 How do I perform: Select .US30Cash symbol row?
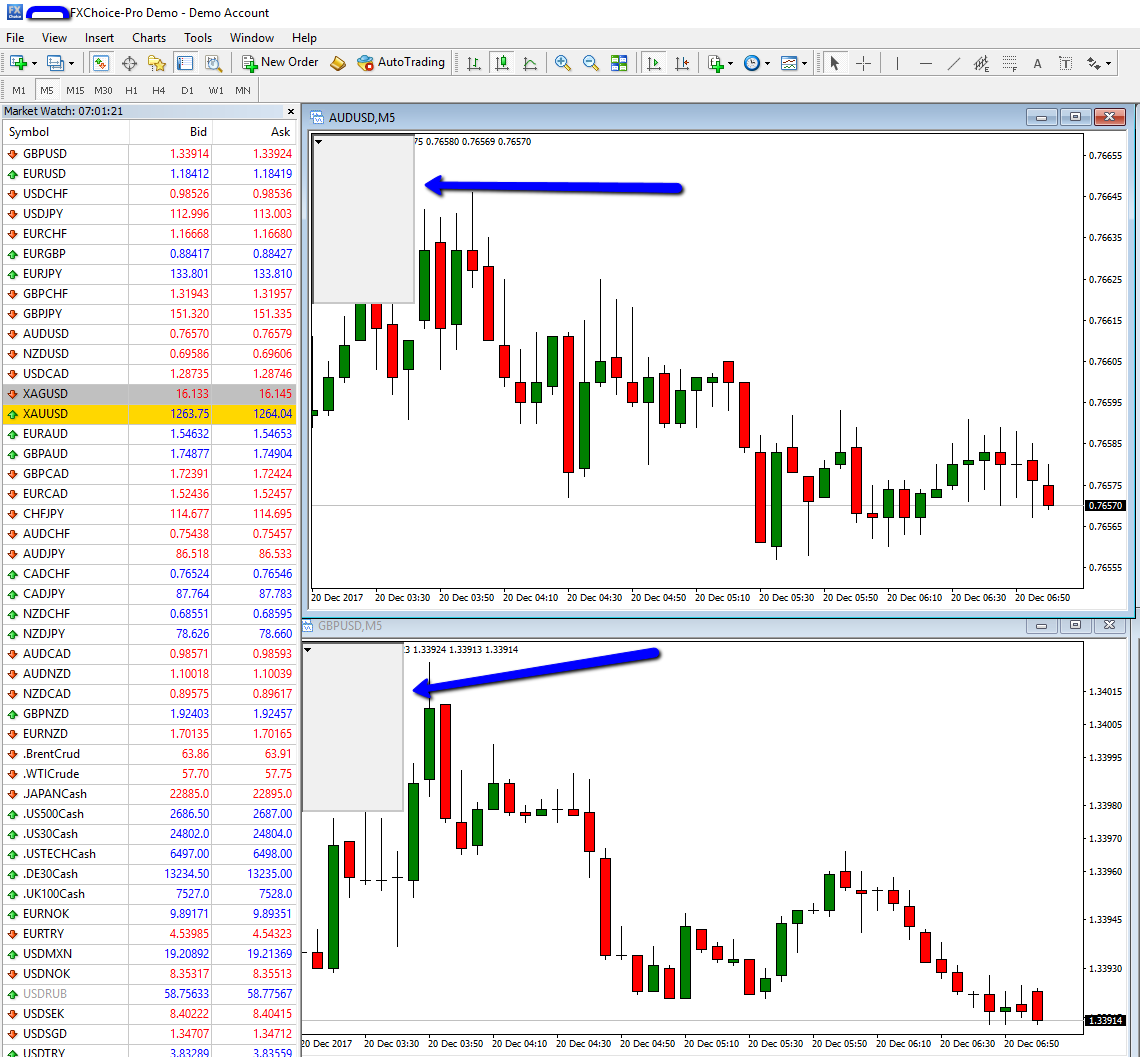[149, 834]
